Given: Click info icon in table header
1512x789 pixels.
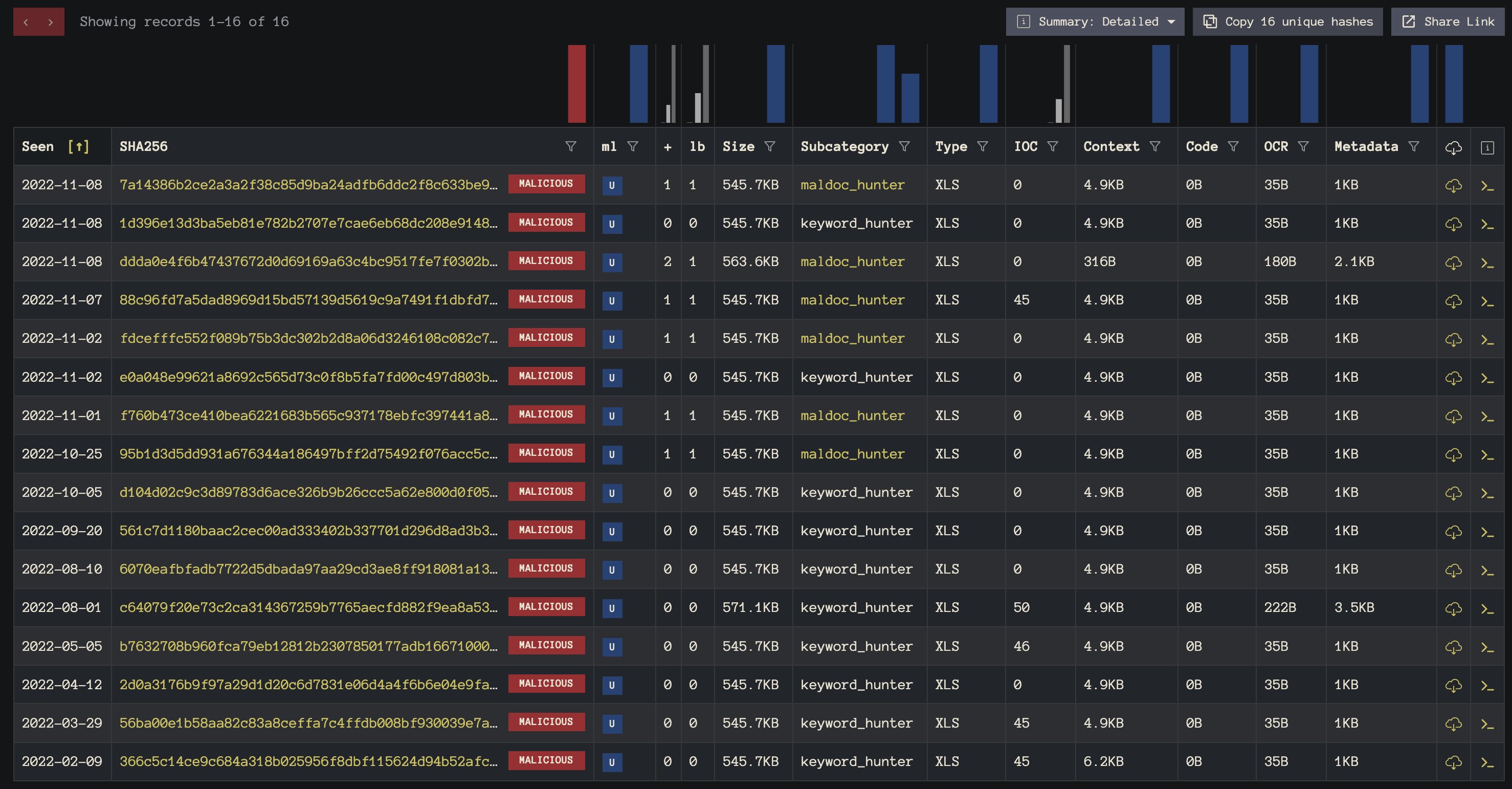Looking at the screenshot, I should click(1487, 147).
